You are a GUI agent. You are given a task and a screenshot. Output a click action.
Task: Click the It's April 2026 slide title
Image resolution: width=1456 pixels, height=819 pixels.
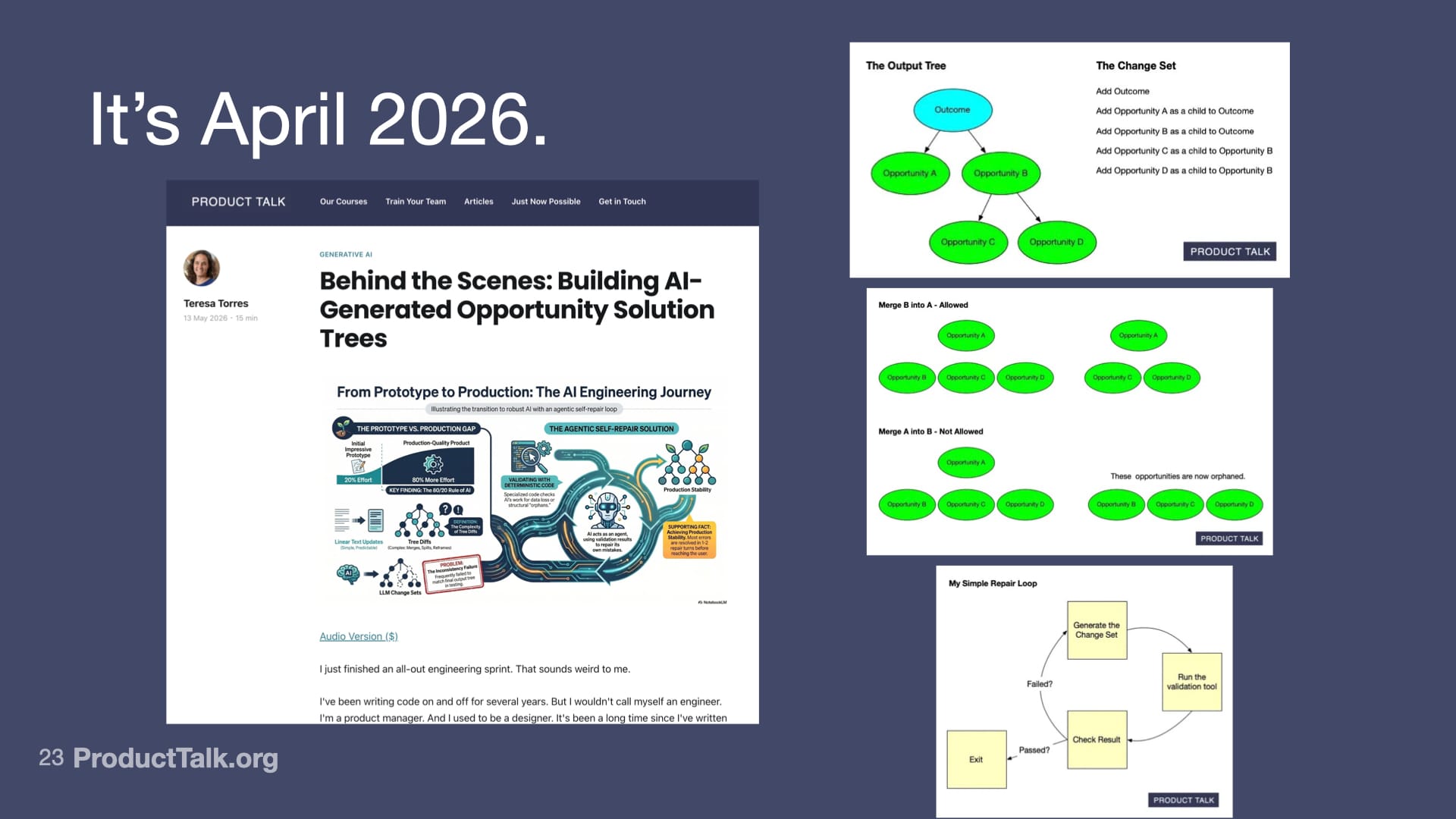318,120
